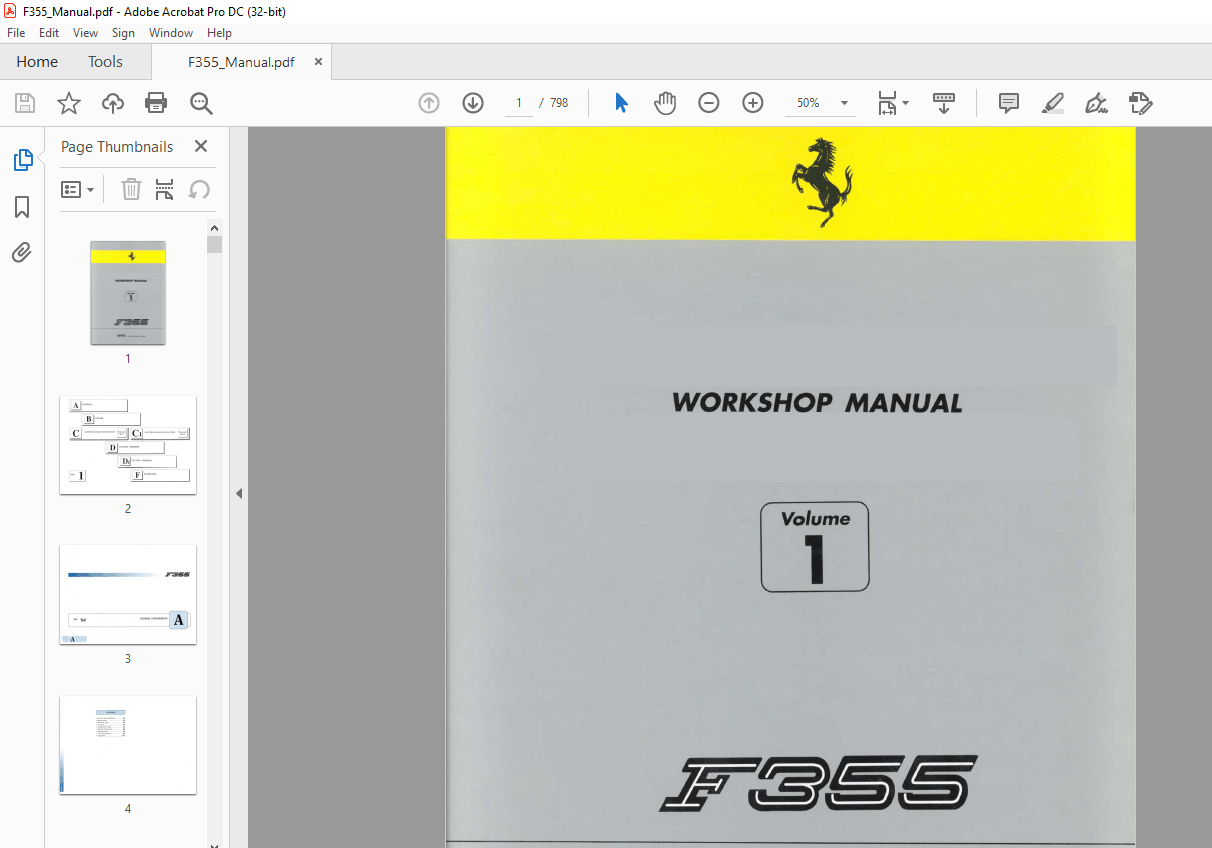This screenshot has height=848, width=1212.
Task: Add a sticky note comment
Action: point(1009,103)
